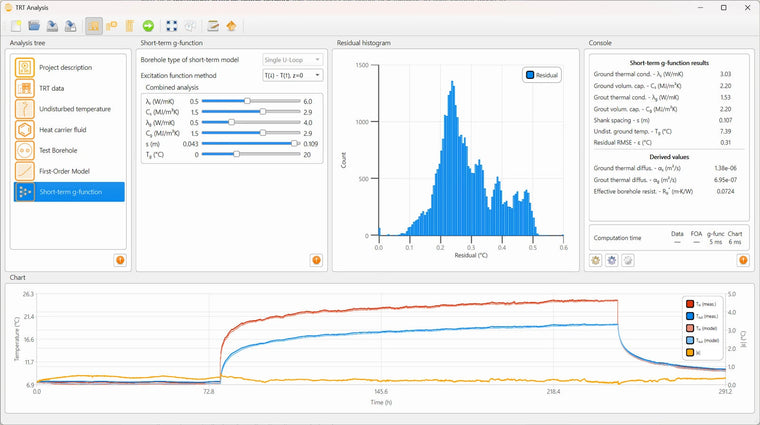Click the Undisturbed temperature icon
Viewport: 760px width, 425px height.
coord(24,109)
